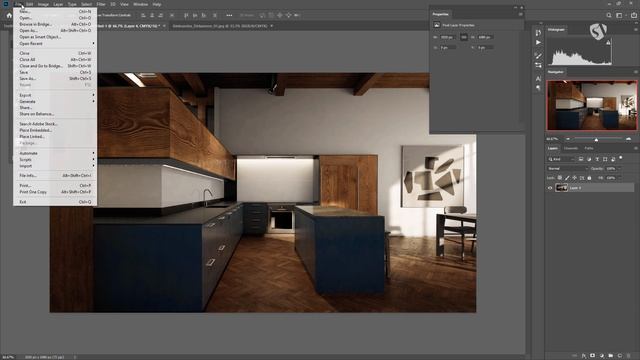Expand the Import submenu

tap(56, 166)
